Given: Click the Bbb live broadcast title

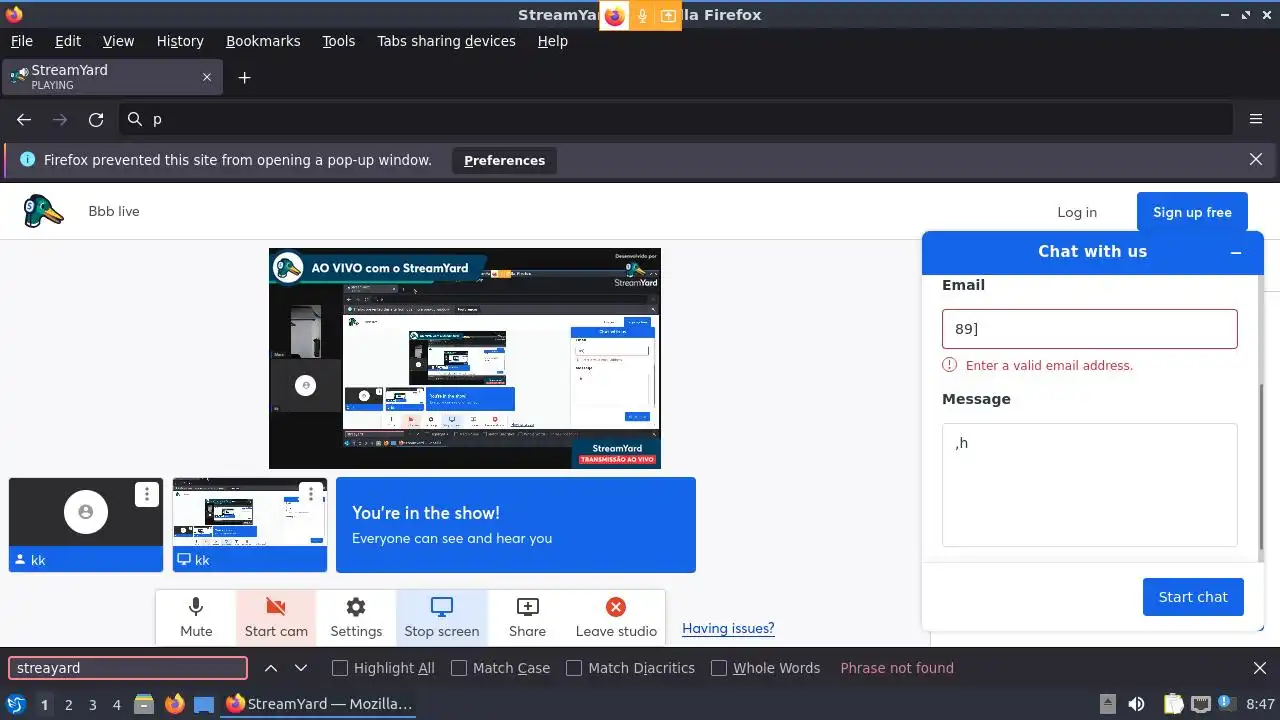Looking at the screenshot, I should (114, 212).
